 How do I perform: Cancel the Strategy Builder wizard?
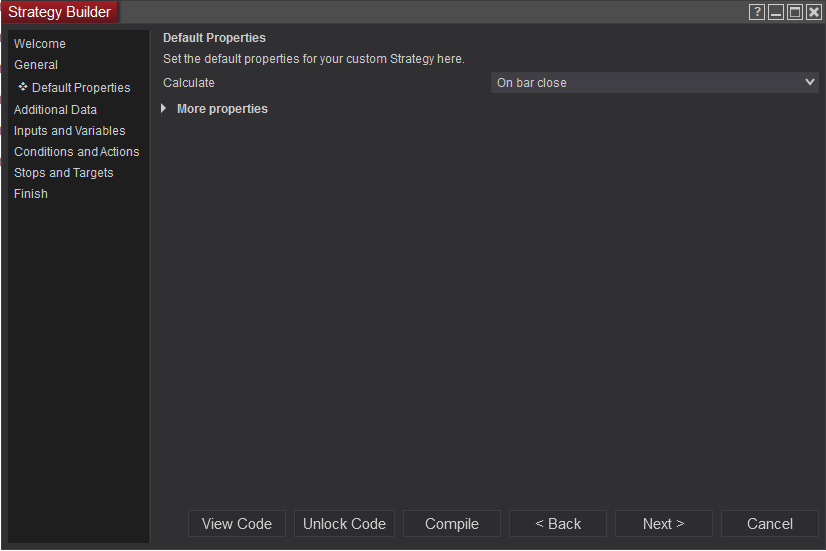point(770,524)
